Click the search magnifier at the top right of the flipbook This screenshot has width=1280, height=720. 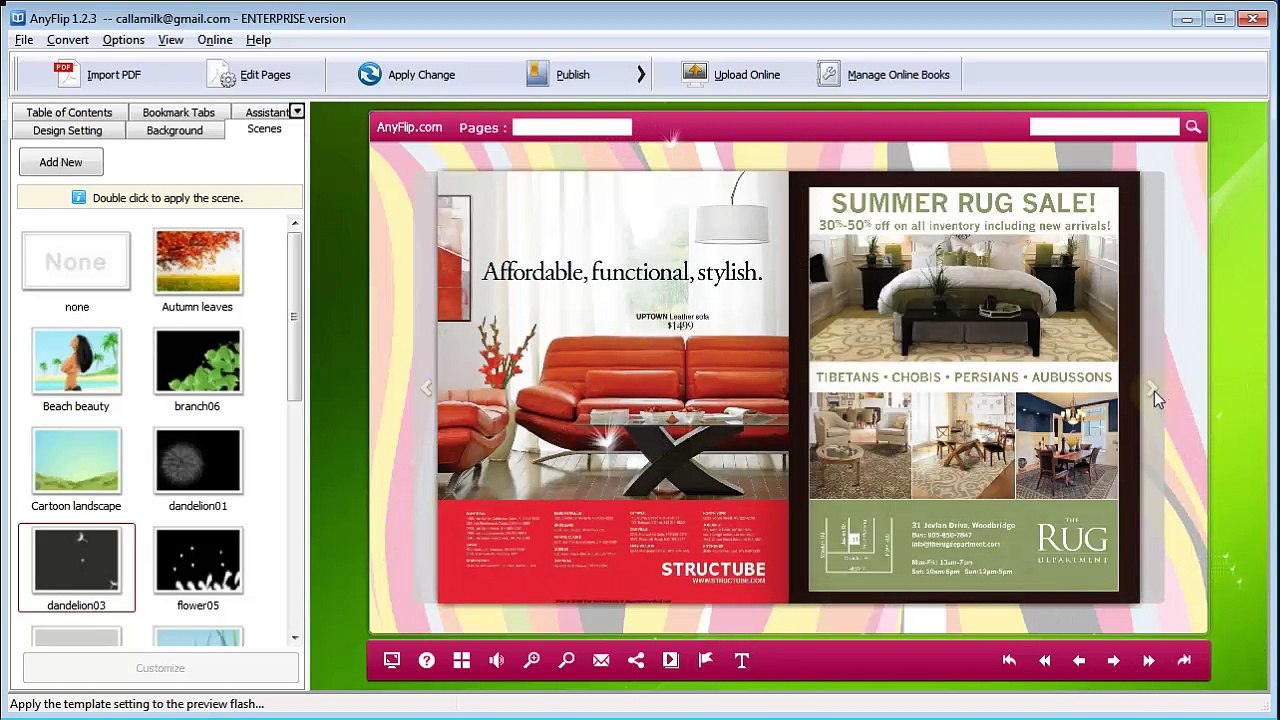pyautogui.click(x=1193, y=127)
